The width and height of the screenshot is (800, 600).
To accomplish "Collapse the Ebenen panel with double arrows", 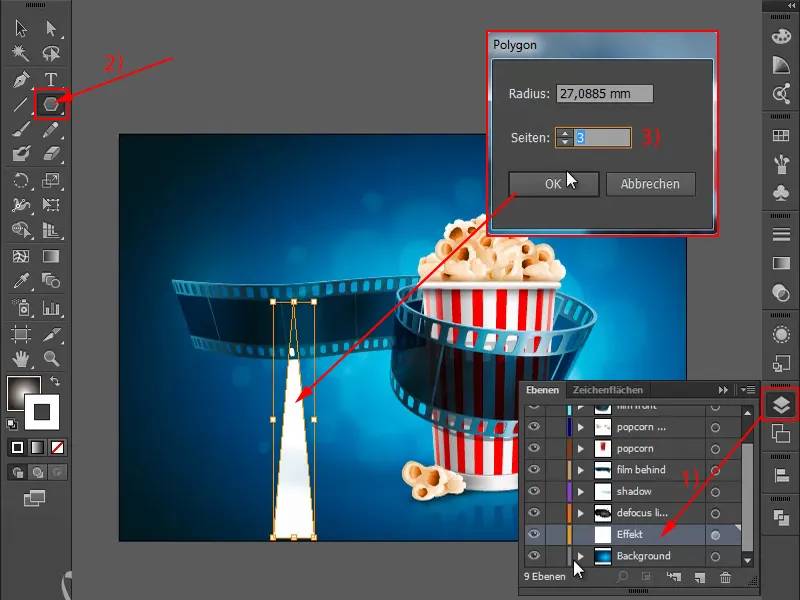I will [x=723, y=390].
